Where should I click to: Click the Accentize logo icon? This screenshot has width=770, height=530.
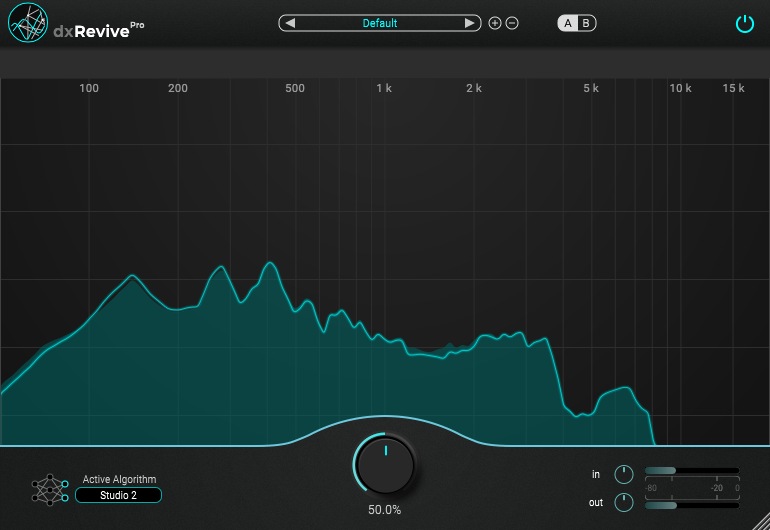pos(28,24)
